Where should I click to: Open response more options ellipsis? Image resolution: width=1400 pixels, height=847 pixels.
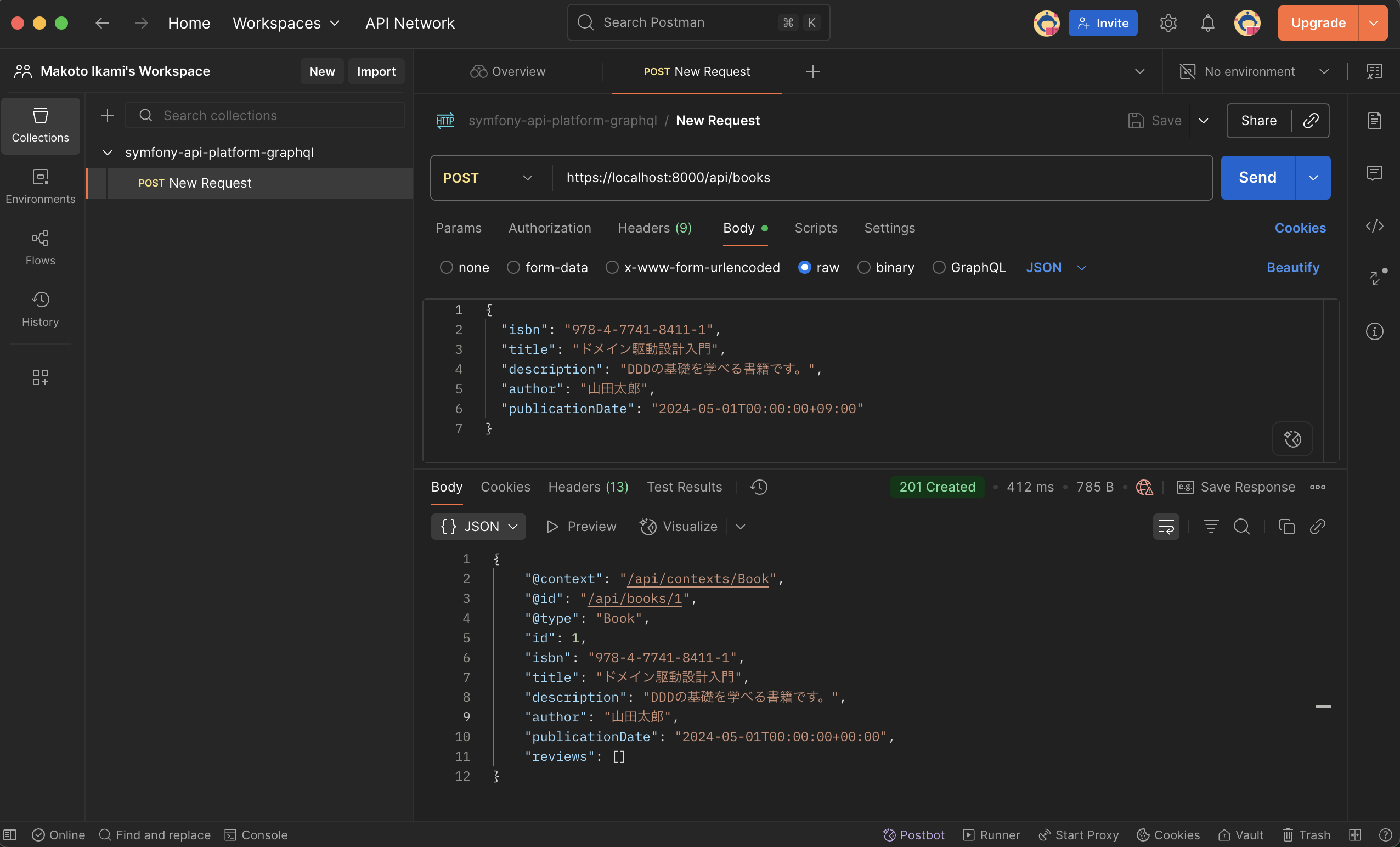point(1317,487)
